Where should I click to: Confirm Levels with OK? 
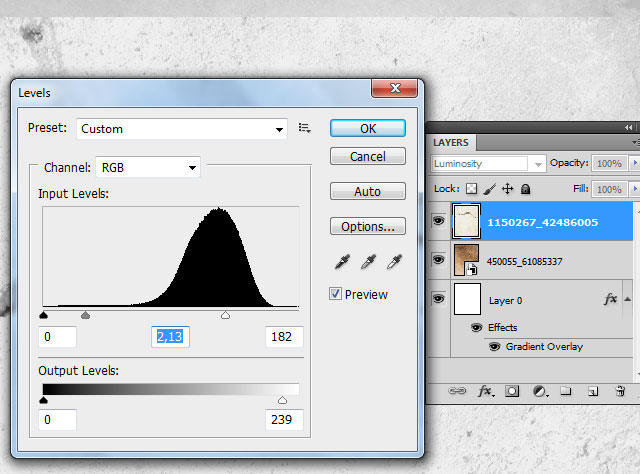pos(368,129)
